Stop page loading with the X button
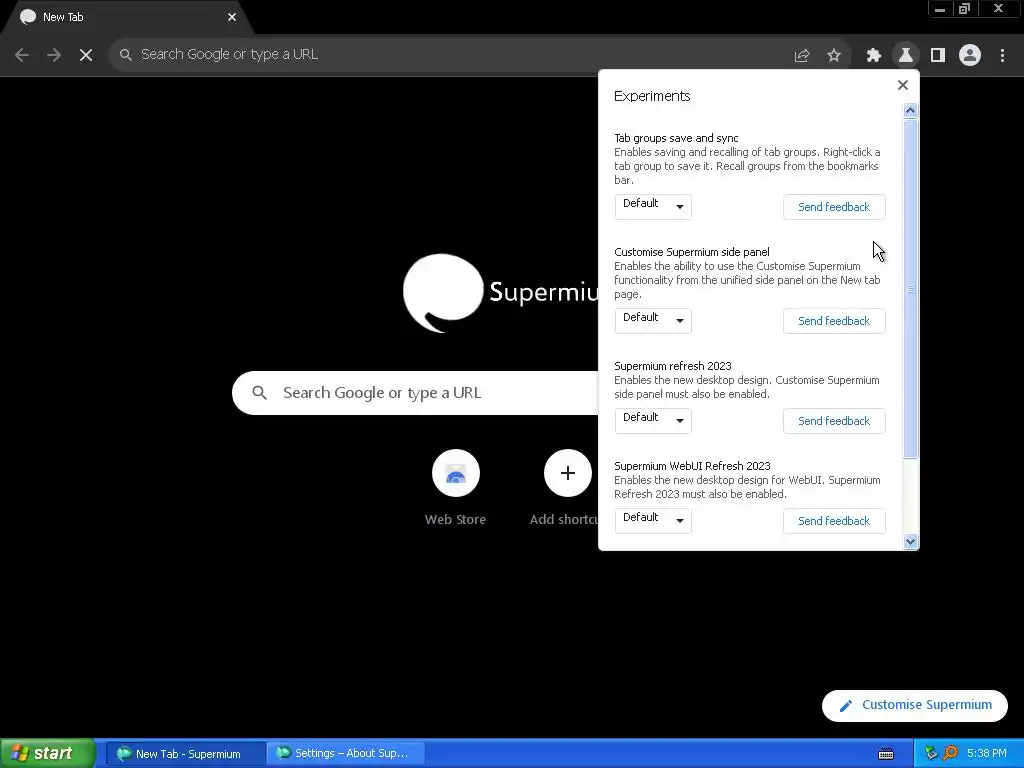 click(86, 55)
